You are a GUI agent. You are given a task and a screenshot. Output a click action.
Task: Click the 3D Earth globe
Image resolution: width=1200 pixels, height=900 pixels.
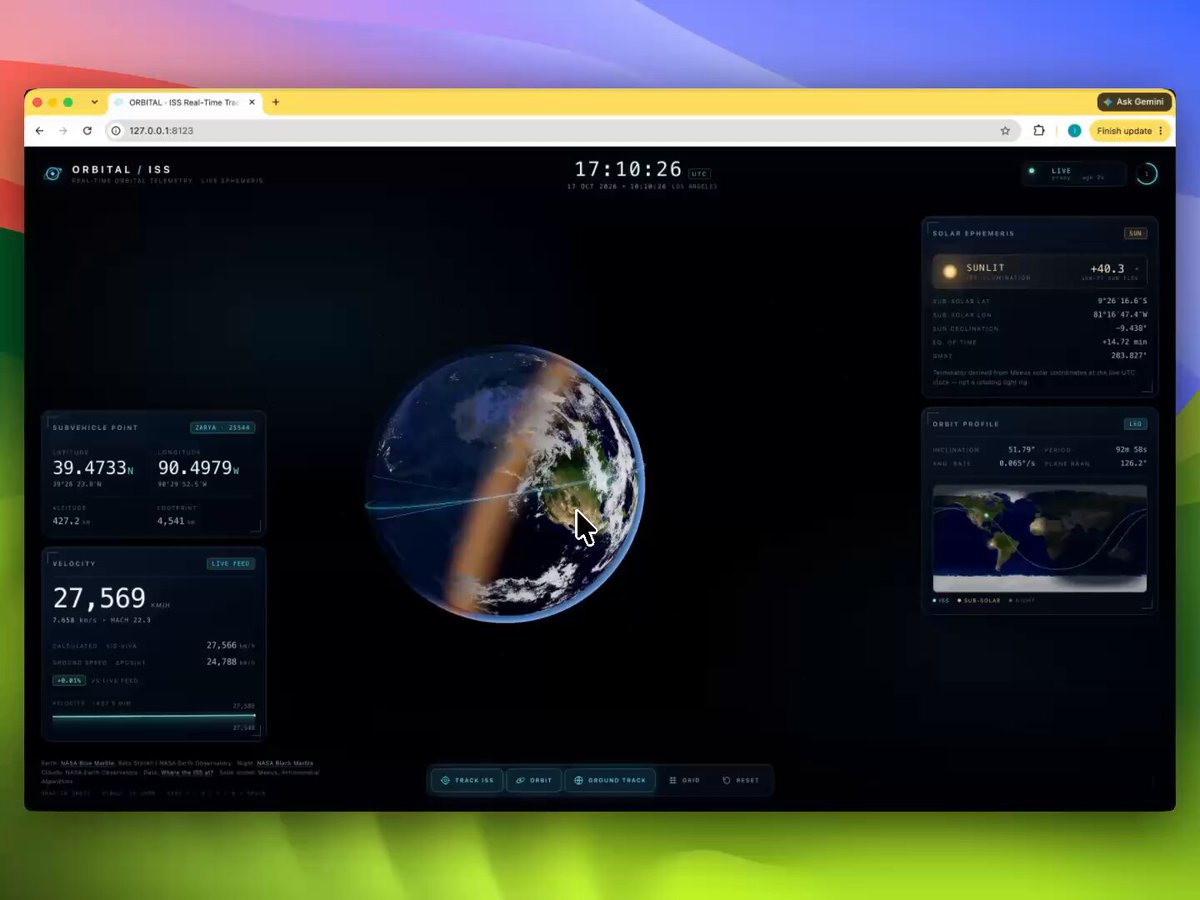tap(505, 484)
